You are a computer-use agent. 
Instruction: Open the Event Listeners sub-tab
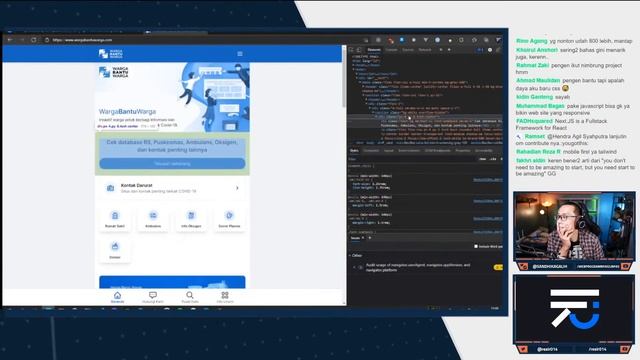click(409, 151)
